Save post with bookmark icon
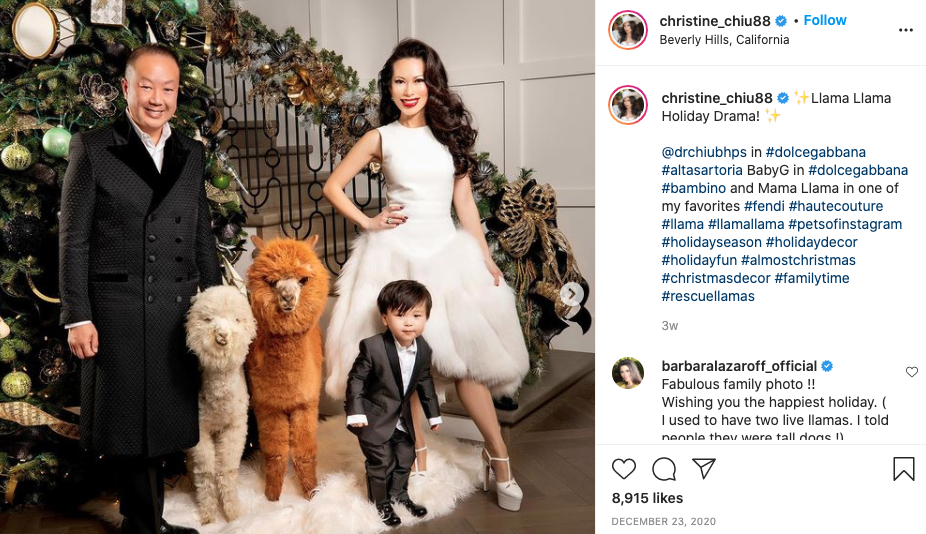926x534 pixels. (x=904, y=469)
